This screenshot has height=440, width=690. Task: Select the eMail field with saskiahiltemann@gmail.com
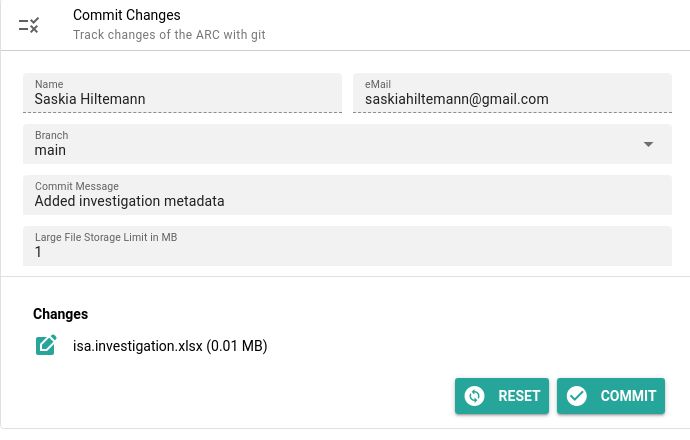pos(512,93)
